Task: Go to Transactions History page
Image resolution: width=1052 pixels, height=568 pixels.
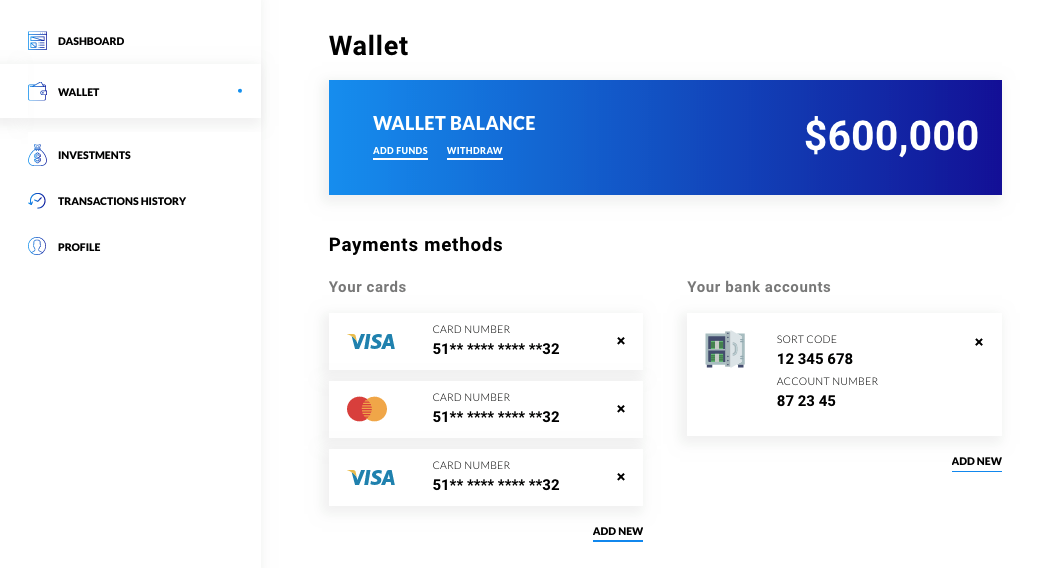Action: 122,201
